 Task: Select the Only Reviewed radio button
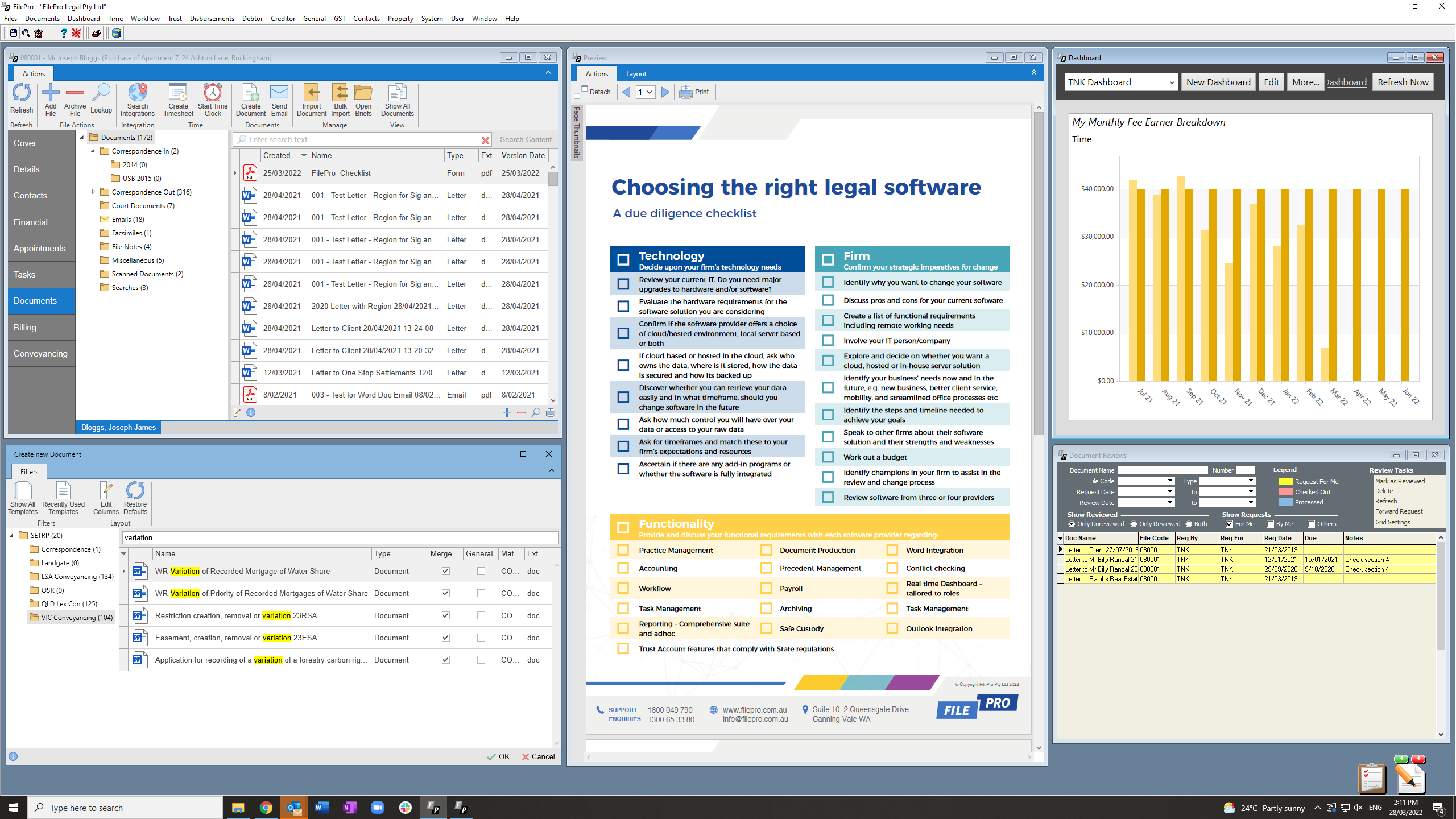coord(1134,524)
